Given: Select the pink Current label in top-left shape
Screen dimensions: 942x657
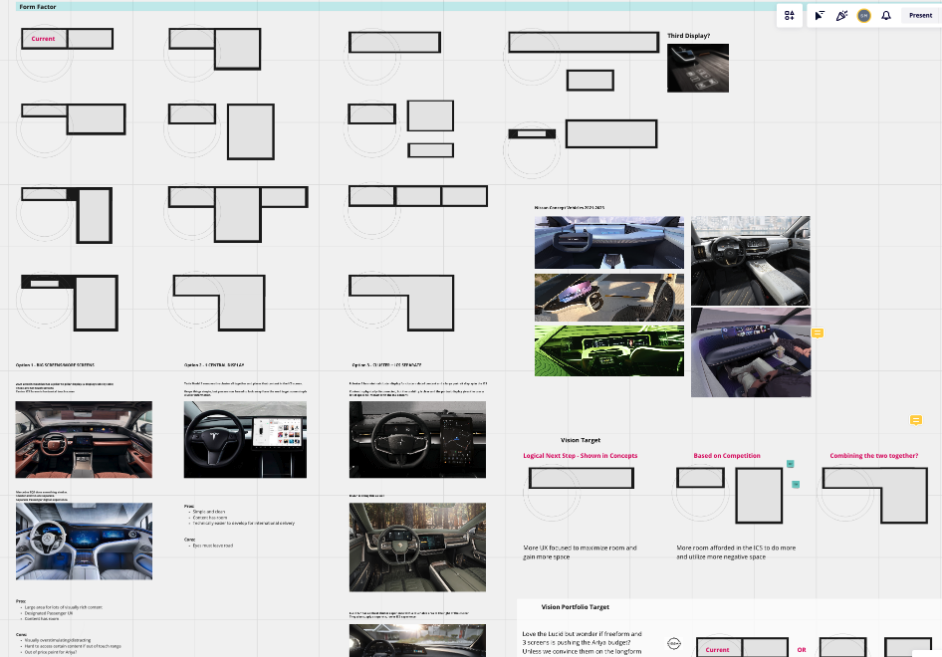Looking at the screenshot, I should 43,39.
